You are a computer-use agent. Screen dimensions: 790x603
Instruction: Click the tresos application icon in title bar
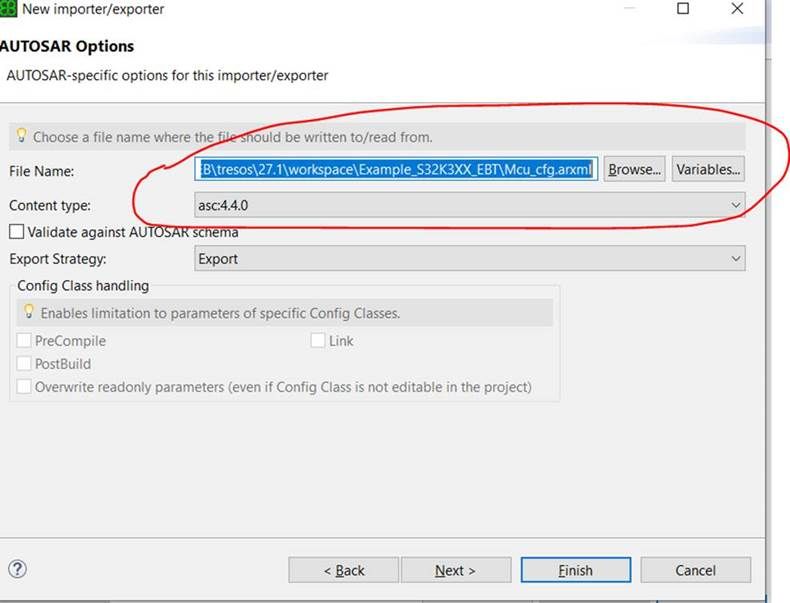tap(8, 9)
